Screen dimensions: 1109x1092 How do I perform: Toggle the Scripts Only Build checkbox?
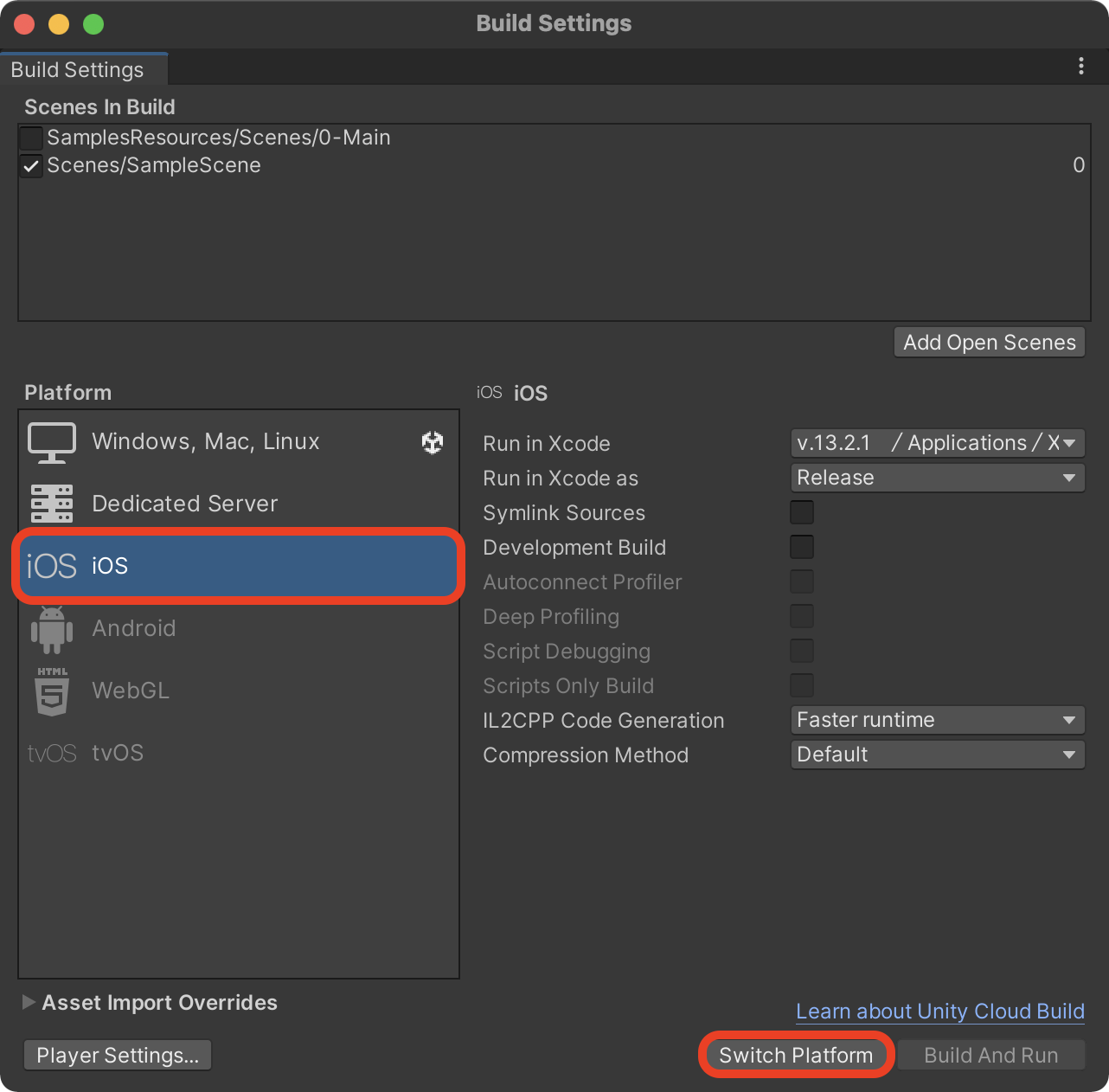click(x=802, y=685)
